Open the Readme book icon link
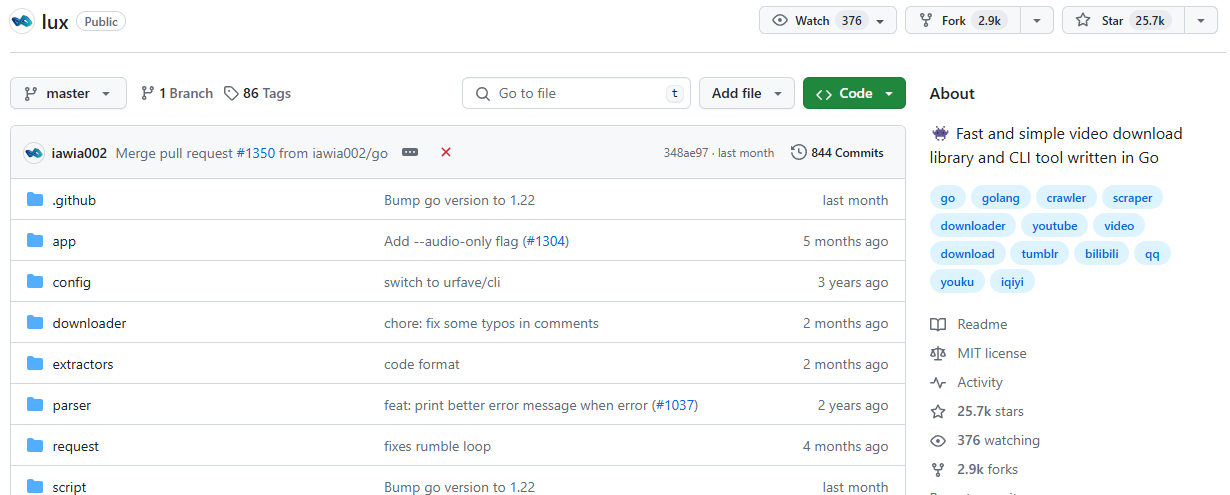The height and width of the screenshot is (495, 1230). 938,324
